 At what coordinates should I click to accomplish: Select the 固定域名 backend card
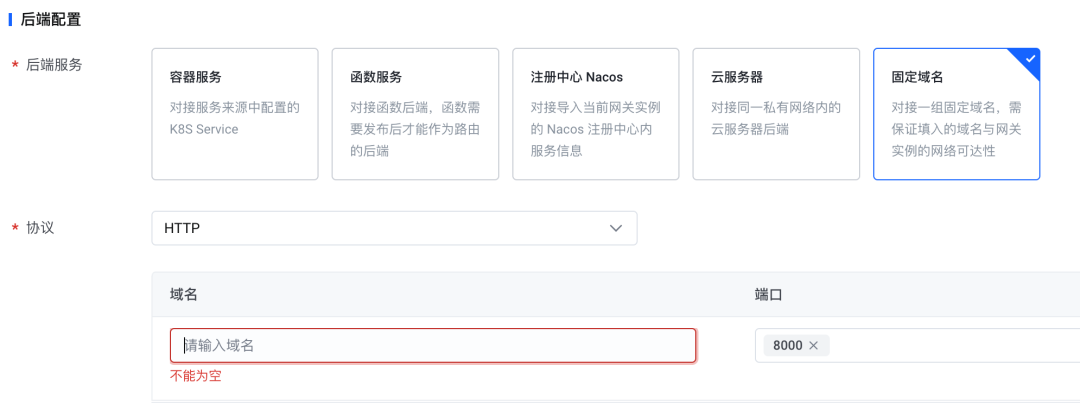point(956,113)
